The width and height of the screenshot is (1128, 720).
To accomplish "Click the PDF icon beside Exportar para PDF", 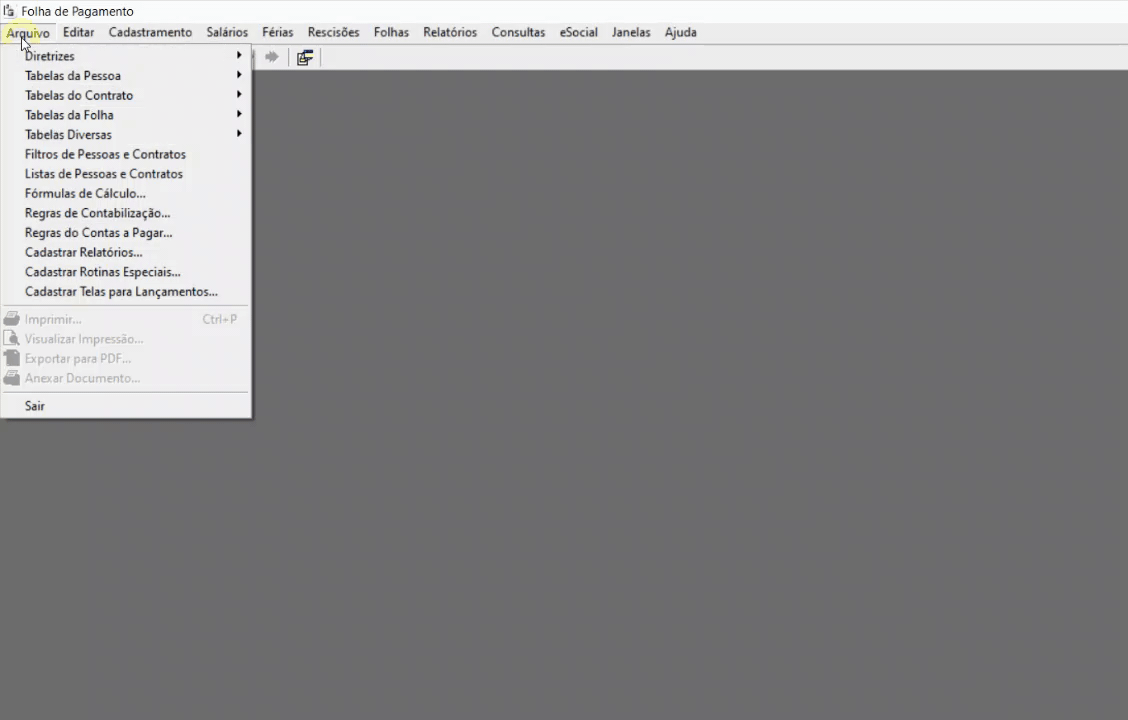I will (10, 358).
